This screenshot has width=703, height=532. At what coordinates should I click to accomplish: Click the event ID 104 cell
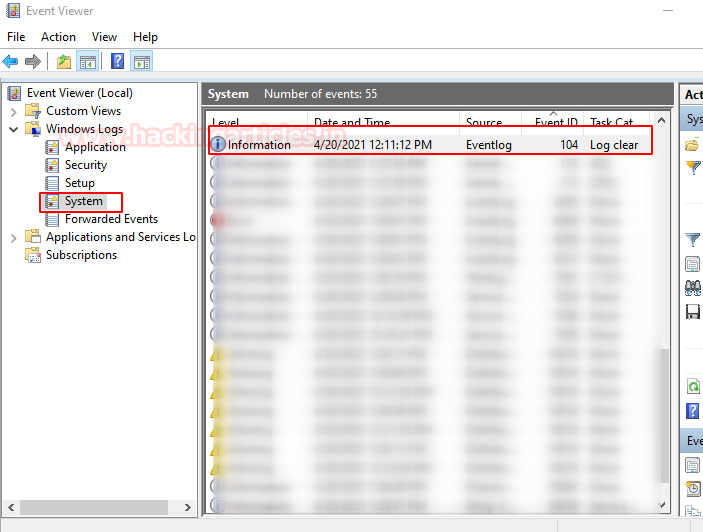click(569, 145)
